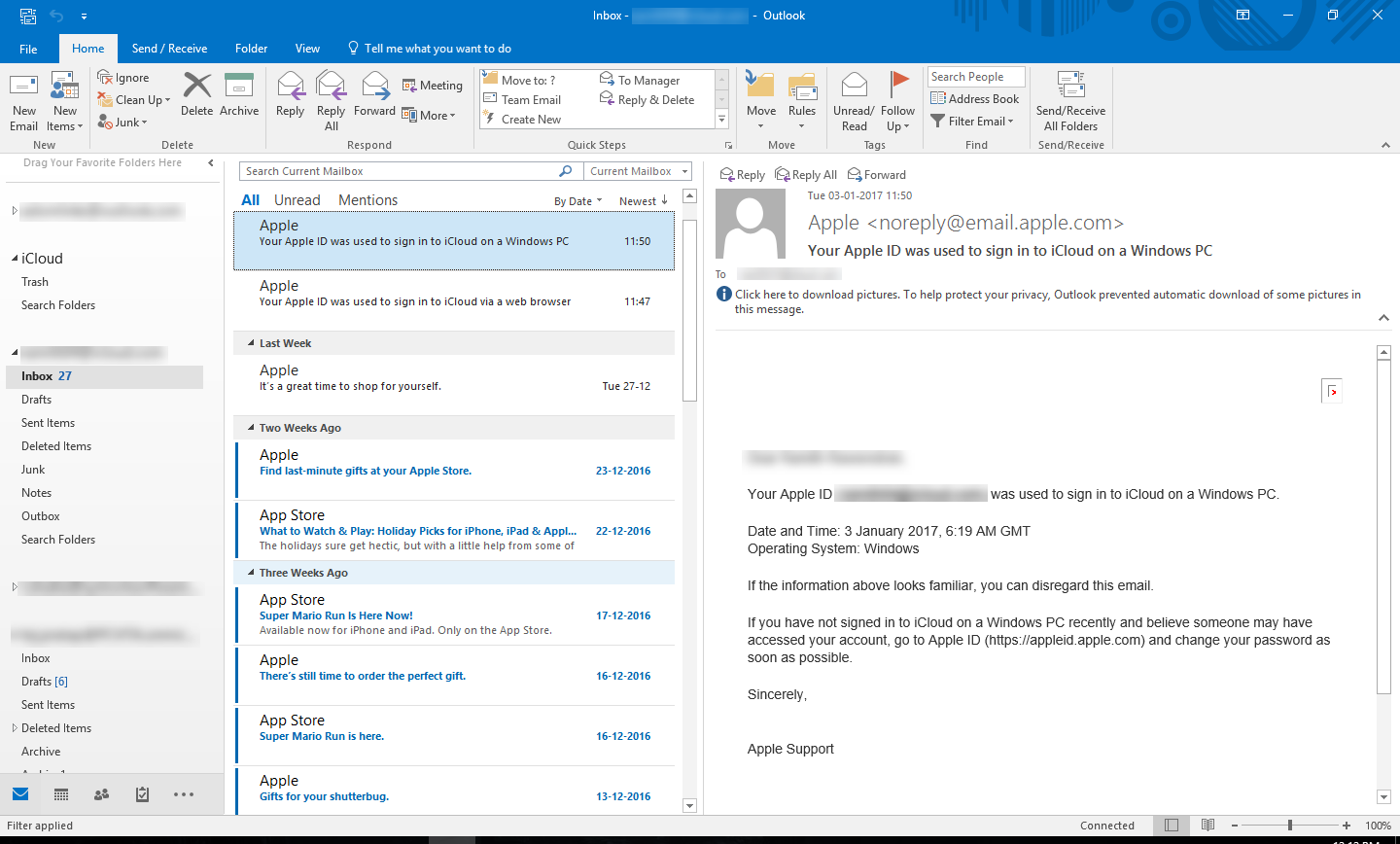Click Tell me what you want to do
The image size is (1400, 844).
point(429,49)
